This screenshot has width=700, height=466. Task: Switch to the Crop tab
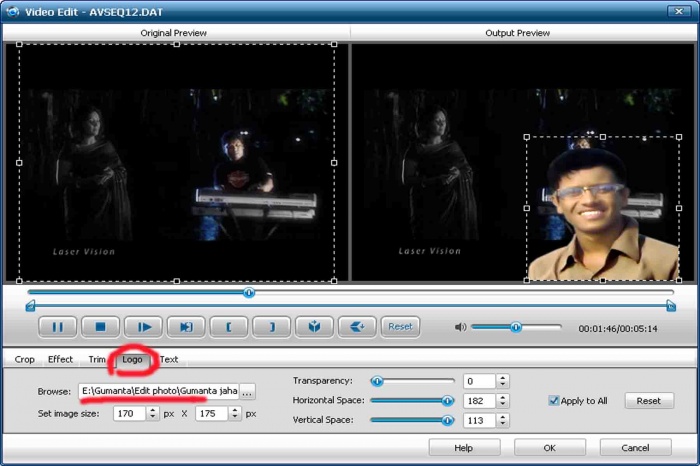[x=24, y=359]
